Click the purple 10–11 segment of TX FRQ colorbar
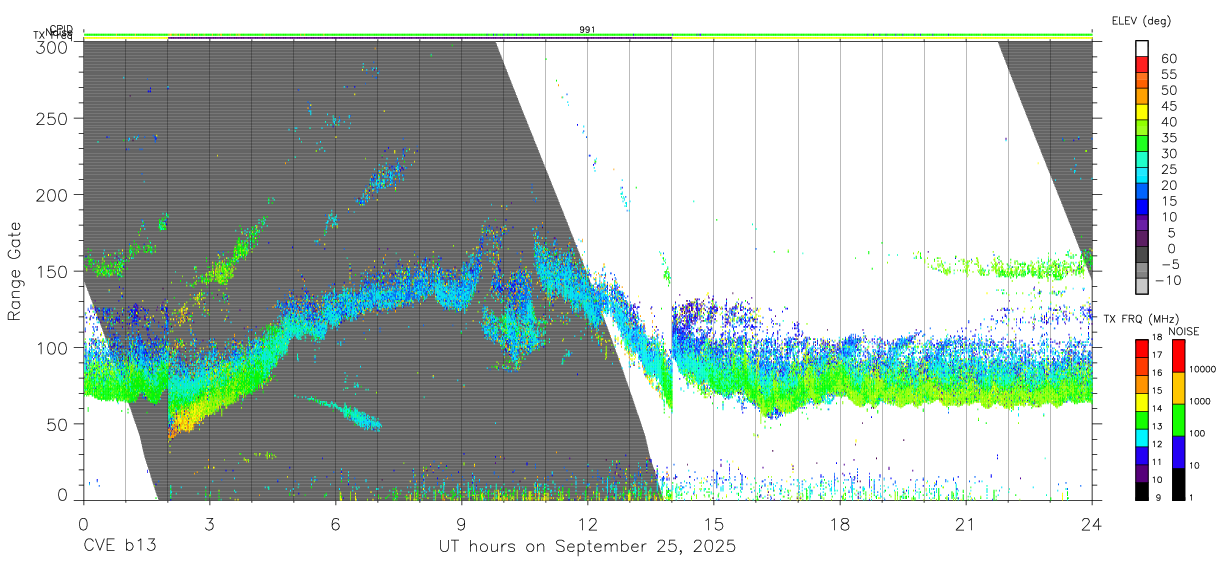 (1142, 472)
